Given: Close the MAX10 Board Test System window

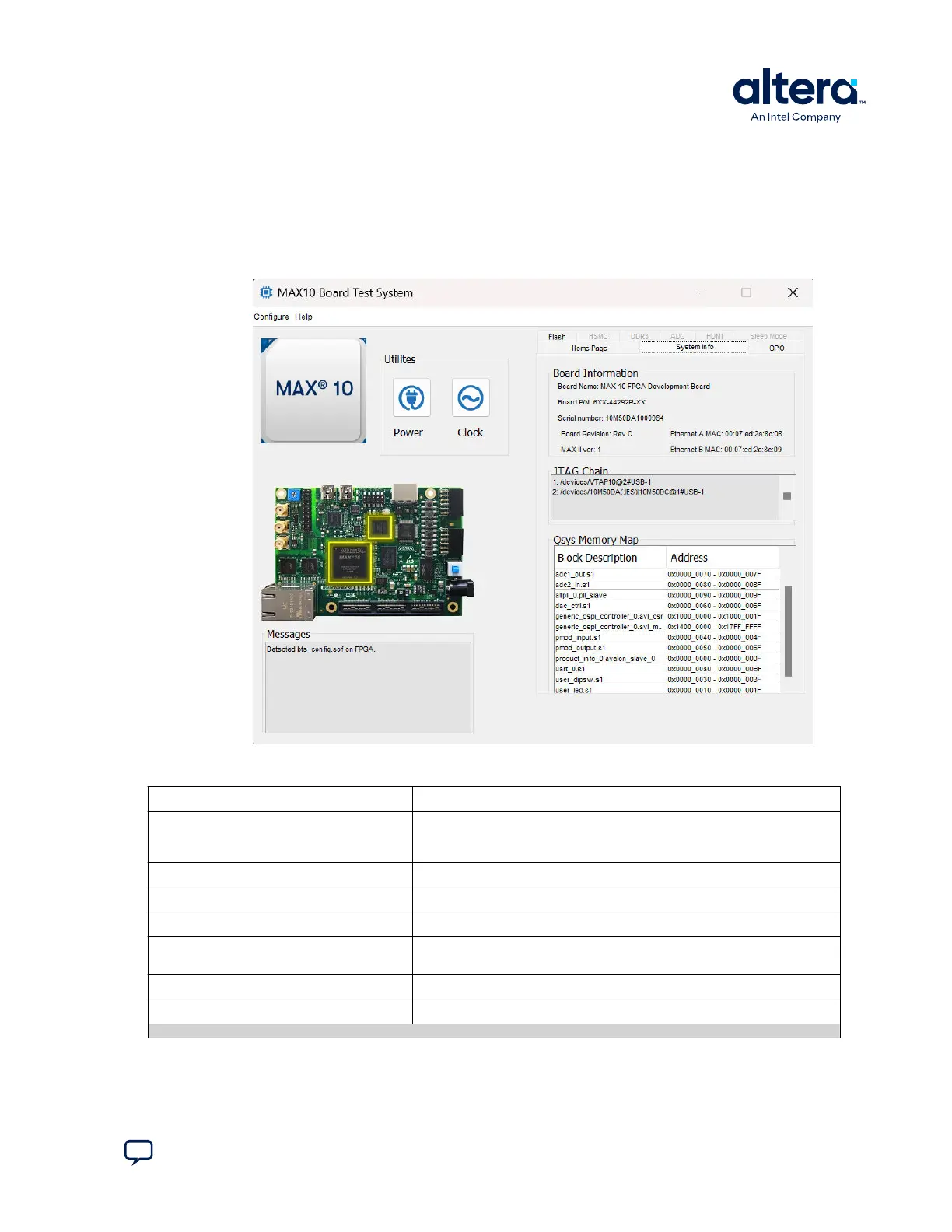Looking at the screenshot, I should point(793,292).
